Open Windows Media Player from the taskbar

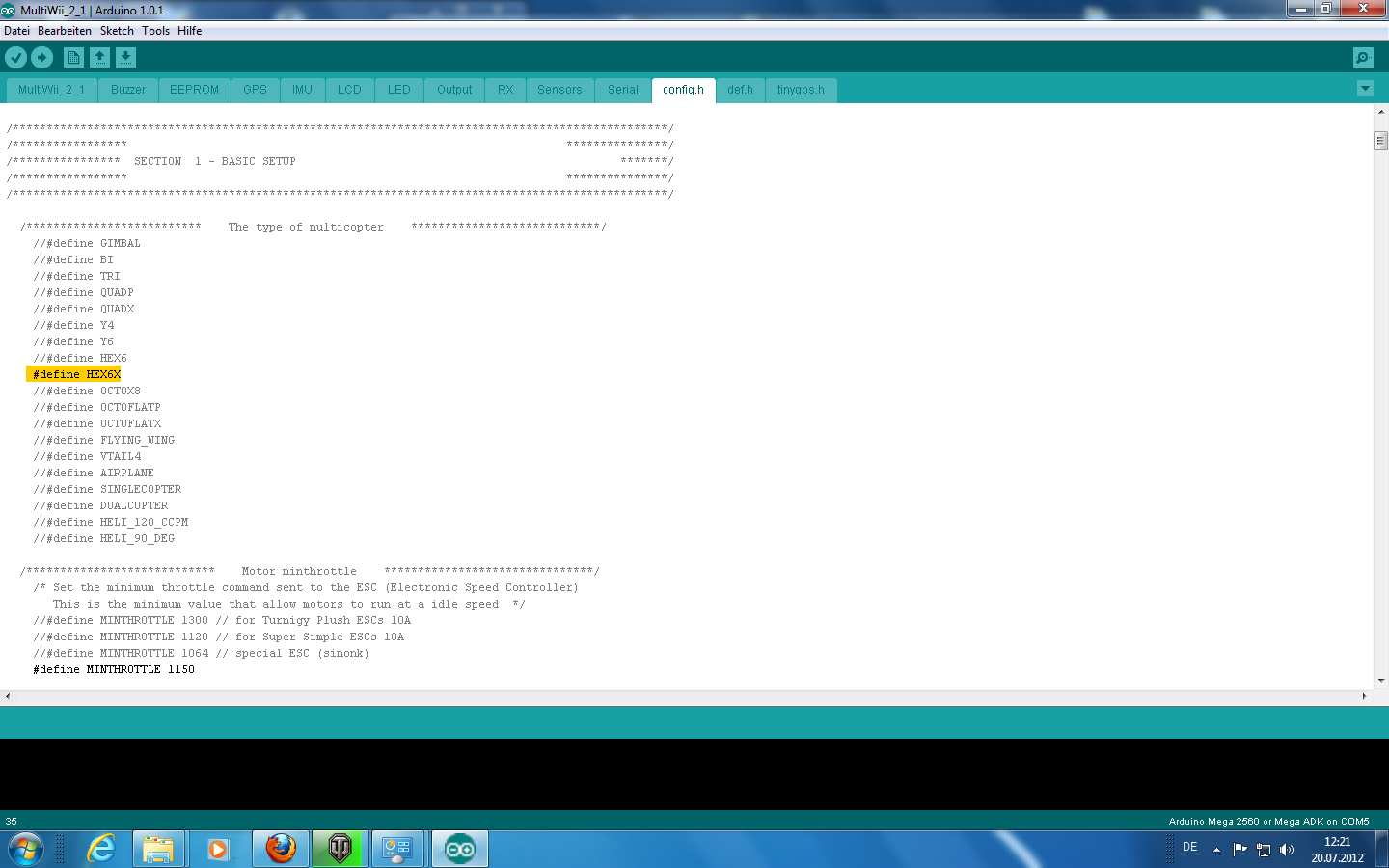219,849
